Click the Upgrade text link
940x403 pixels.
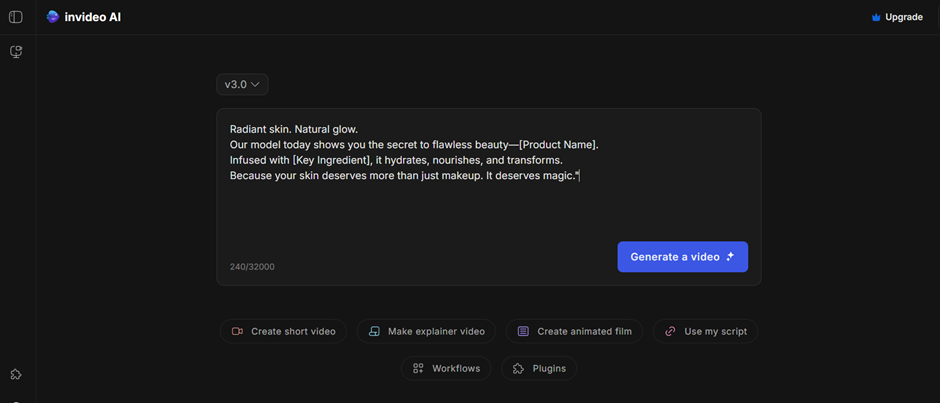904,17
